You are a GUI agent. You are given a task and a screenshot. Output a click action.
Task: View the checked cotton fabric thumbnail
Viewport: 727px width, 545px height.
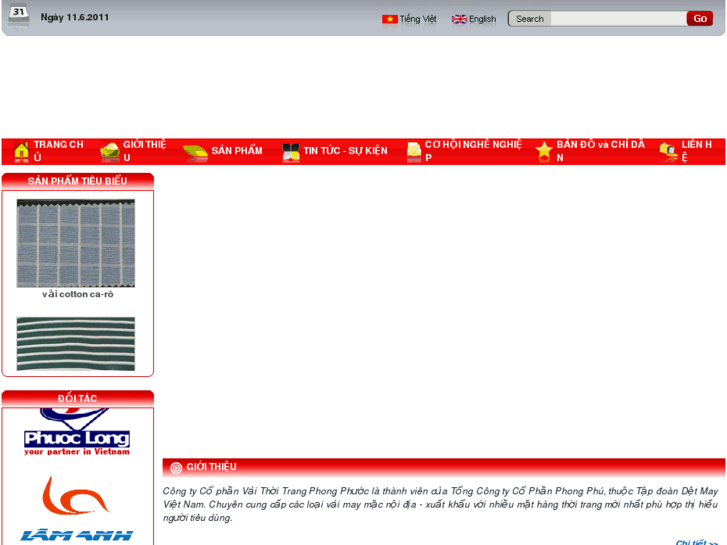(x=76, y=244)
